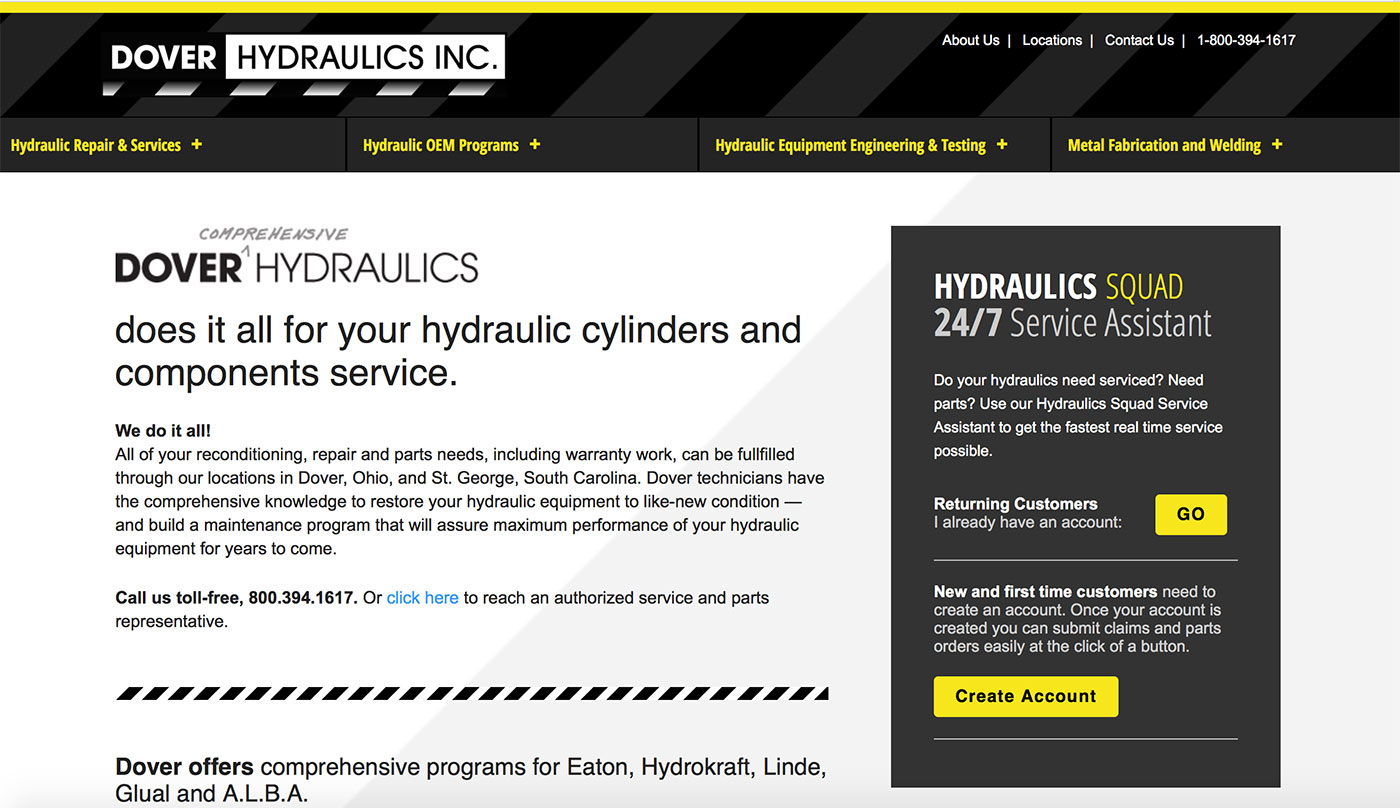
Task: Open Hydraulic Equipment Engineering & Testing menu
Action: (851, 145)
